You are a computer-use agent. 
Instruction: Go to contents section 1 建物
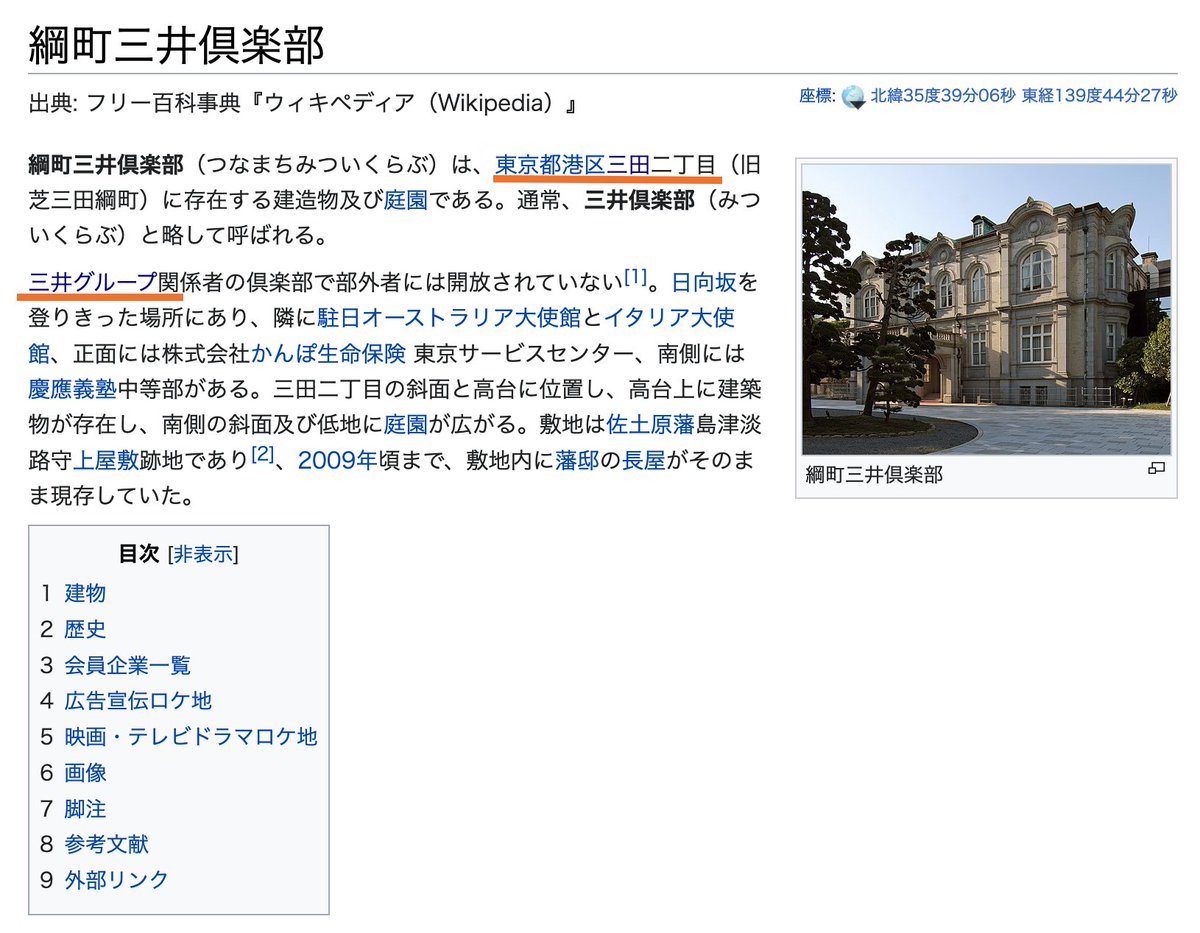point(85,593)
